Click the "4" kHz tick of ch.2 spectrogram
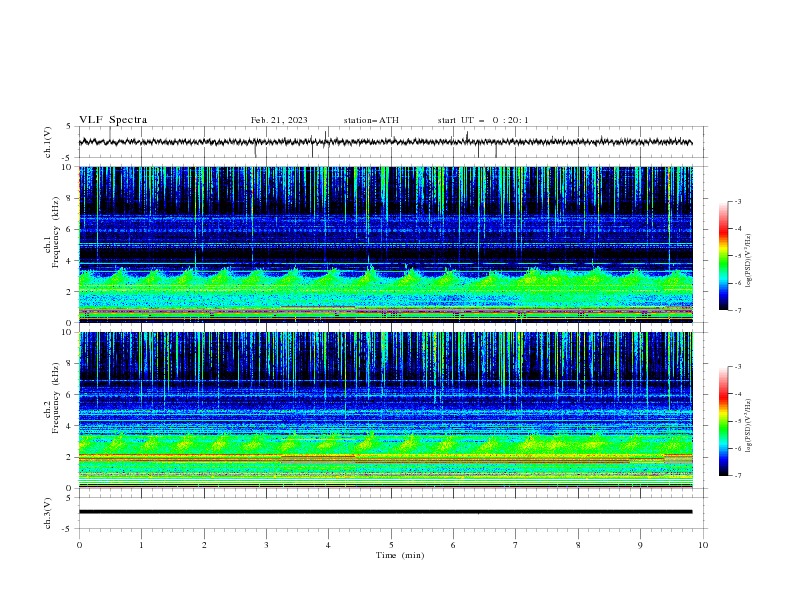 pos(69,426)
